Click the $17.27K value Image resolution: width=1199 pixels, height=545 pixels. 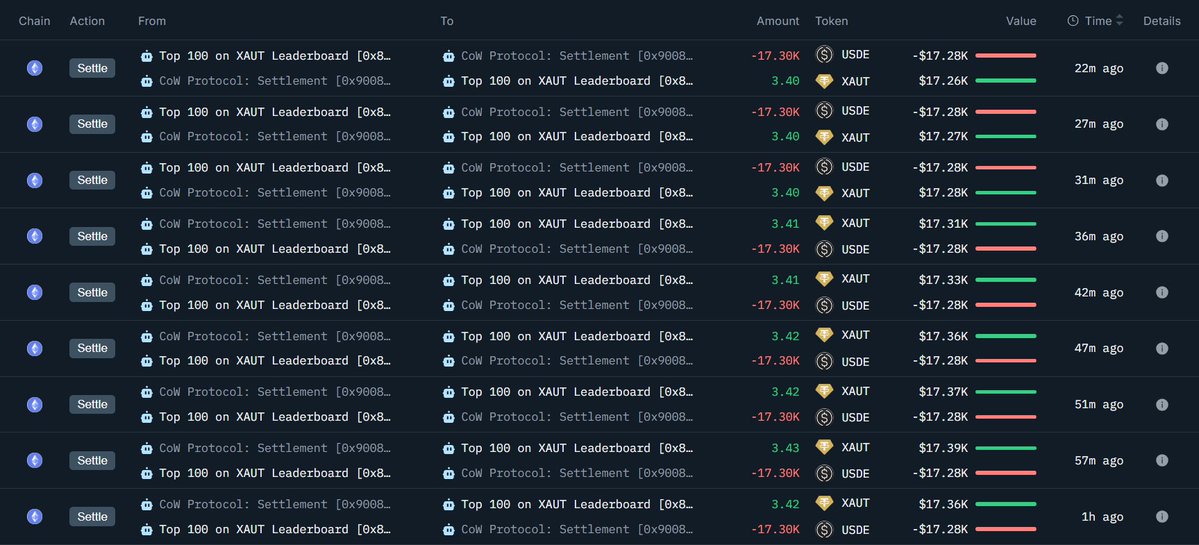pos(943,136)
